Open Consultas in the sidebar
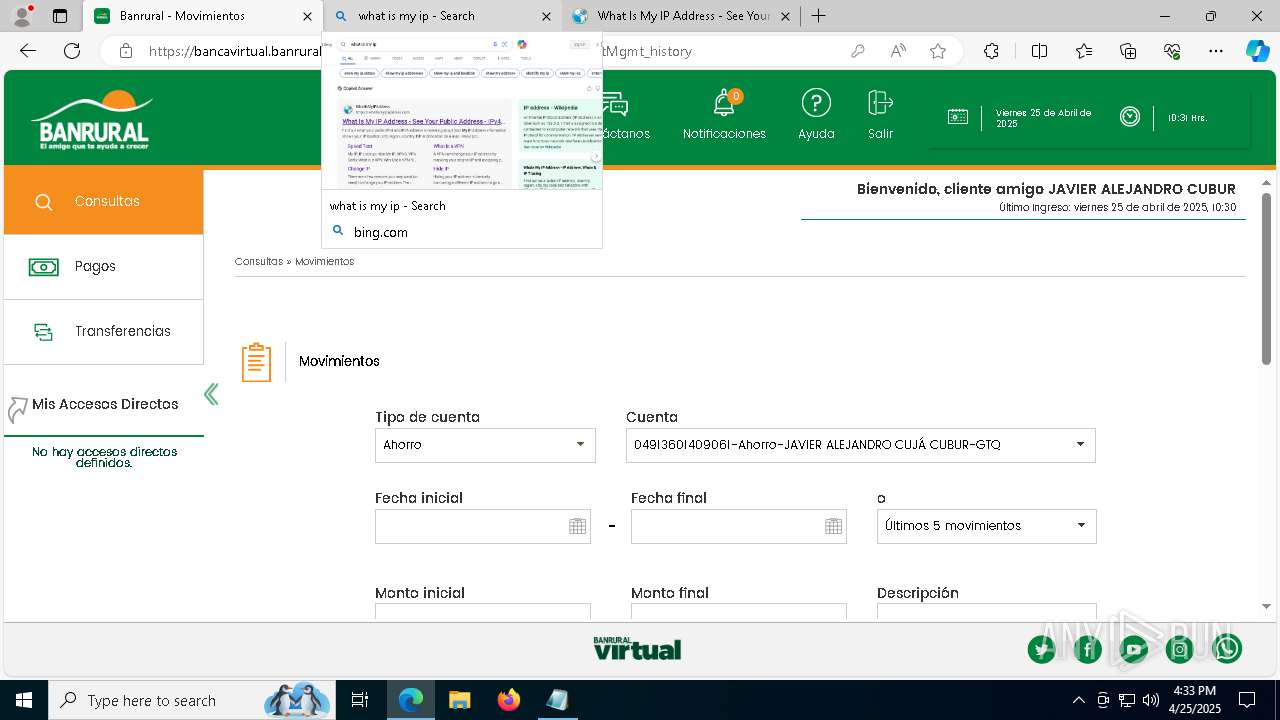This screenshot has width=1280, height=720. pos(104,201)
